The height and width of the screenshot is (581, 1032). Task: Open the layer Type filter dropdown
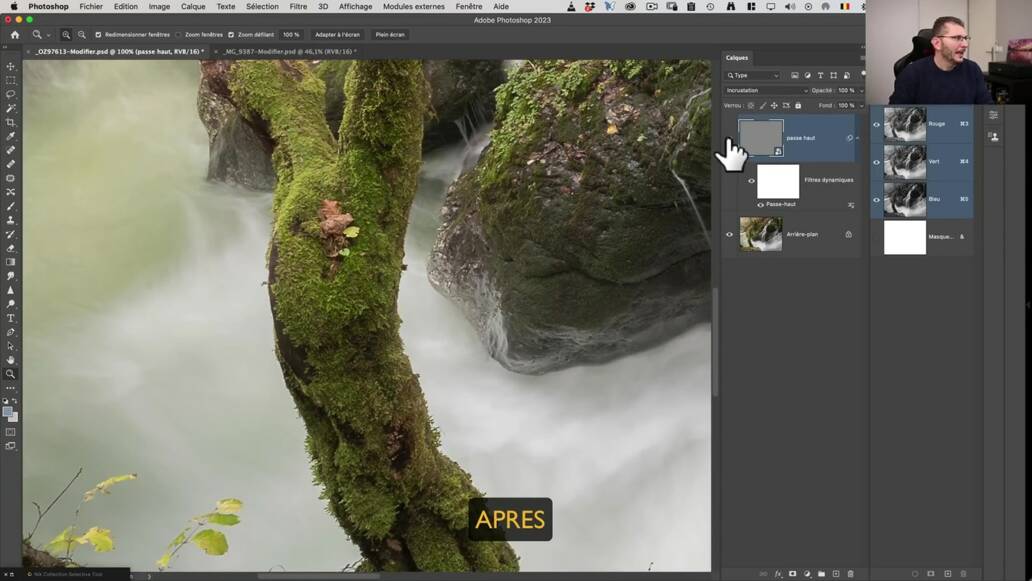(x=753, y=76)
